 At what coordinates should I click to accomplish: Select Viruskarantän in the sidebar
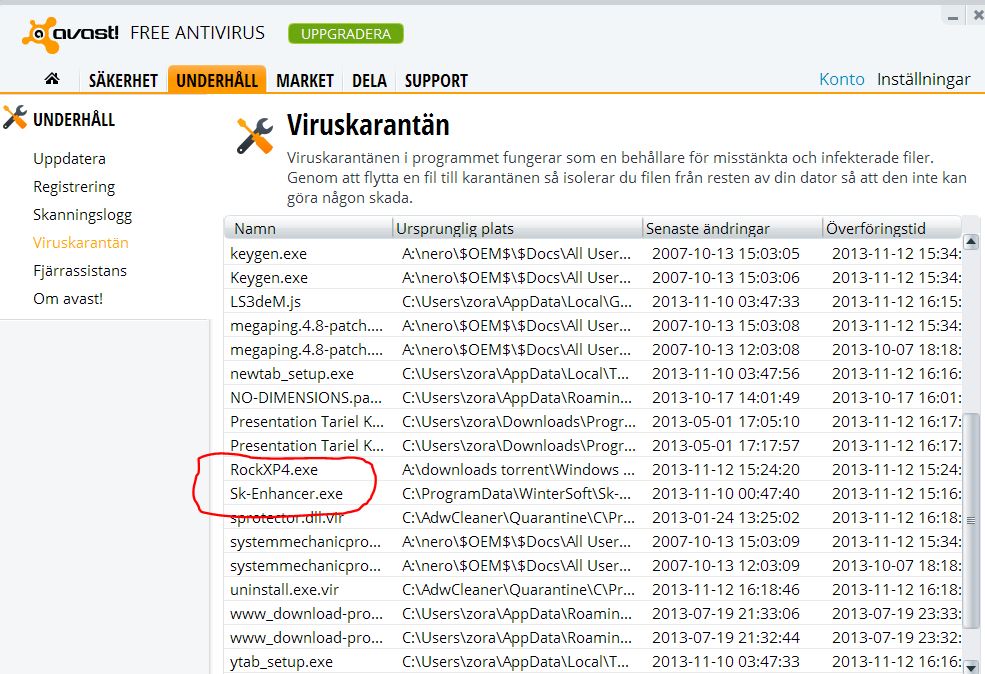pos(80,242)
